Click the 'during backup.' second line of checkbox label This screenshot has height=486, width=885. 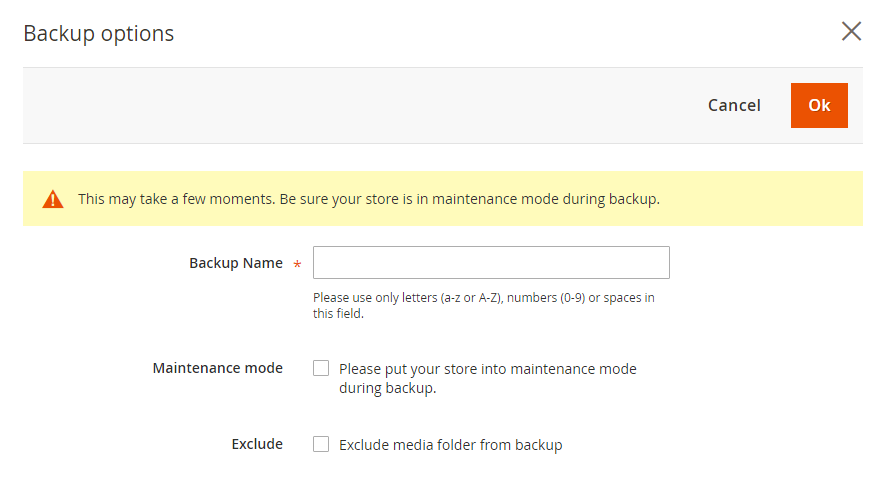[x=387, y=388]
